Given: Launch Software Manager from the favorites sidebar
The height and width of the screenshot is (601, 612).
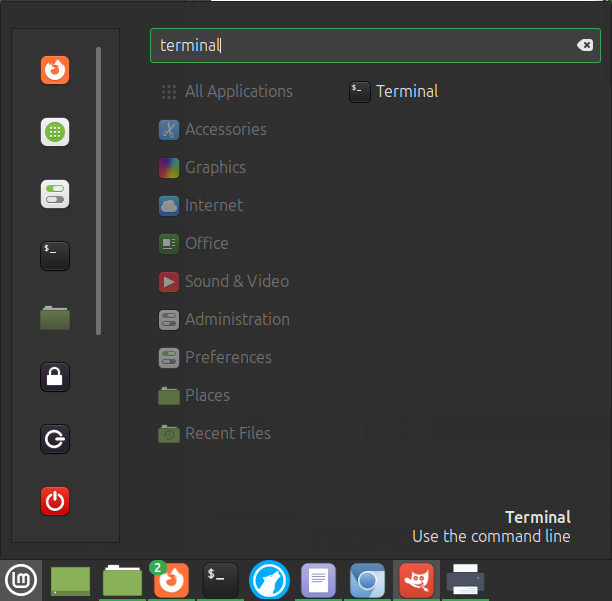Looking at the screenshot, I should tap(55, 132).
